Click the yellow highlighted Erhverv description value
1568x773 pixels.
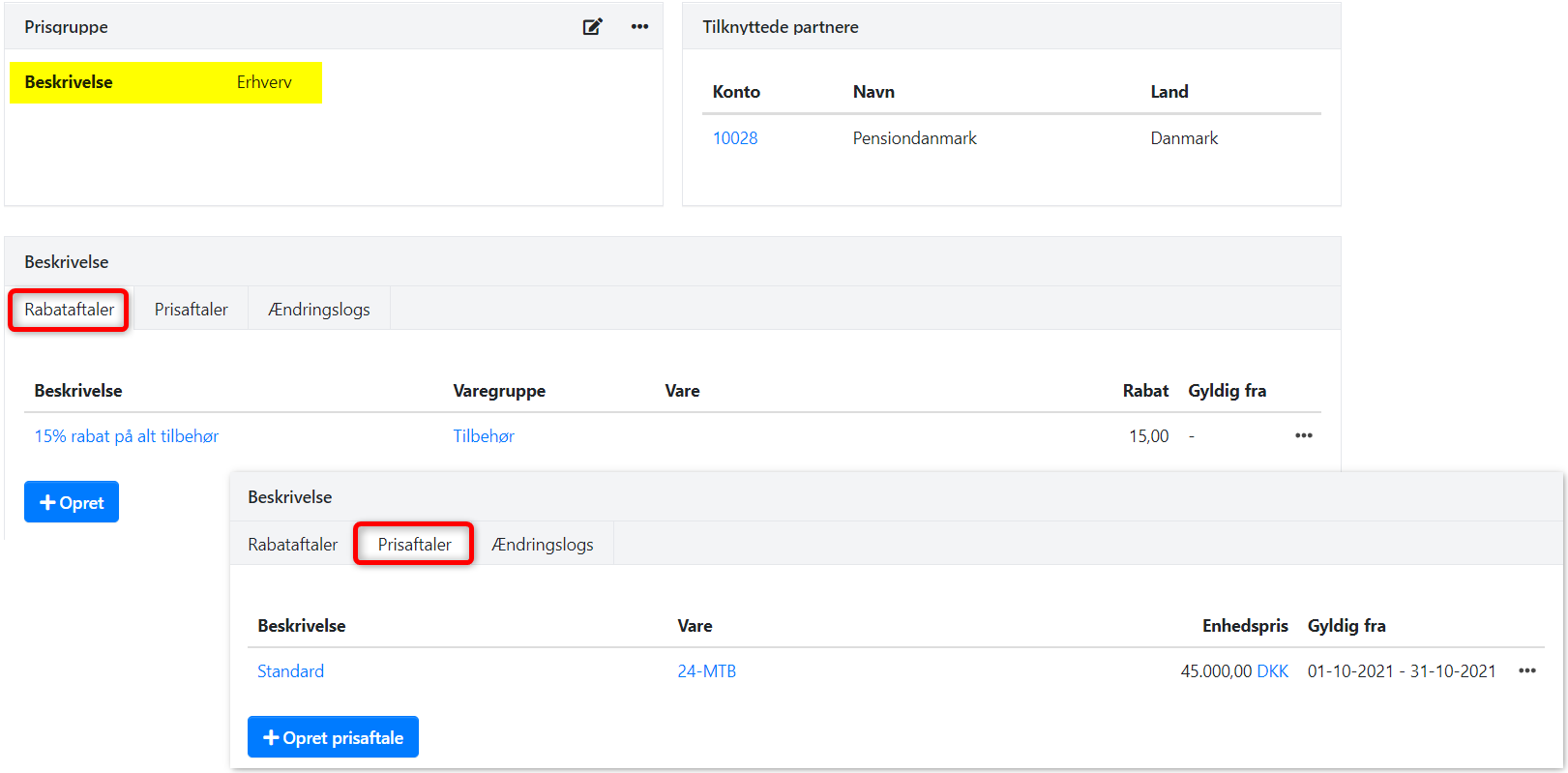(x=264, y=82)
